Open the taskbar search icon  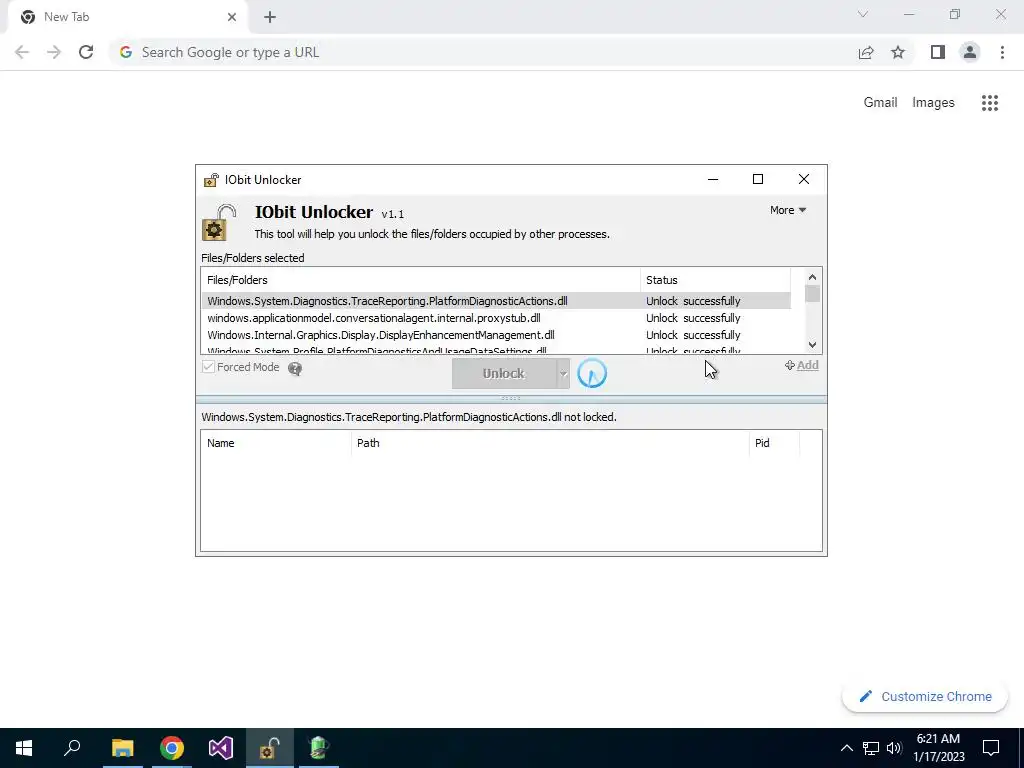[72, 748]
